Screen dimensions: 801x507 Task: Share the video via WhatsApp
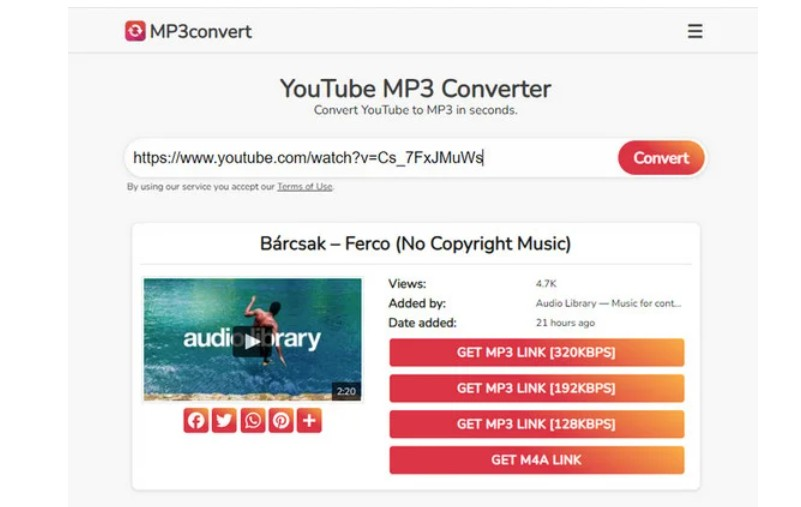pyautogui.click(x=252, y=420)
